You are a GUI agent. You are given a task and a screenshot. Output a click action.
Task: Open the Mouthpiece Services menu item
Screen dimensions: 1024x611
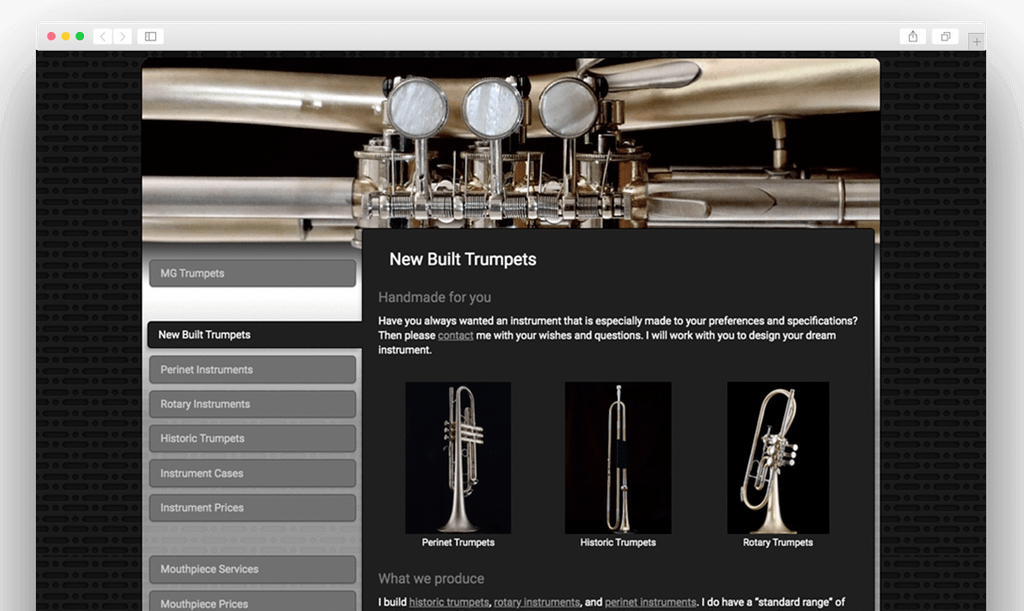(252, 569)
